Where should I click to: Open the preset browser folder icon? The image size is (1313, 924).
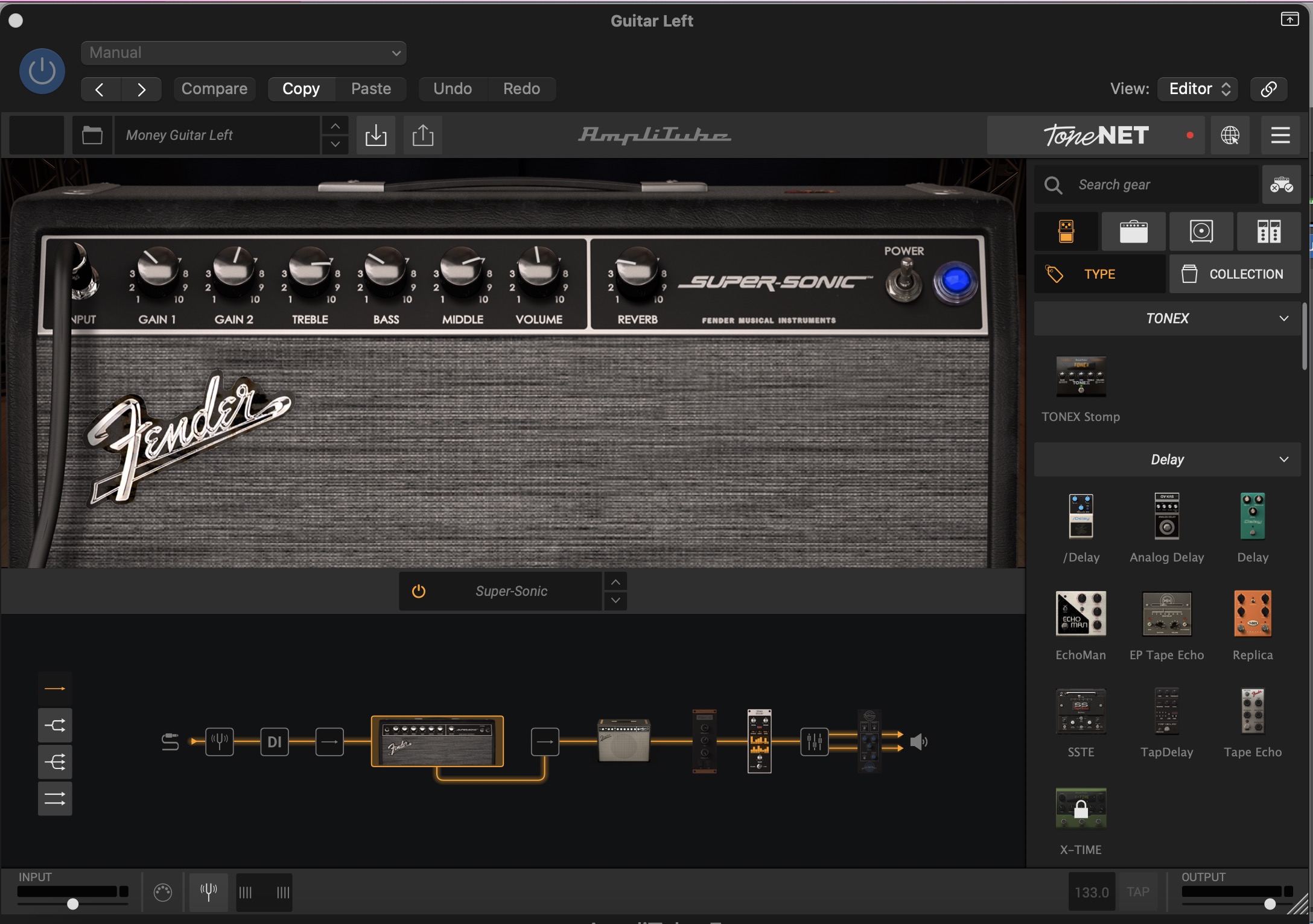[x=92, y=135]
